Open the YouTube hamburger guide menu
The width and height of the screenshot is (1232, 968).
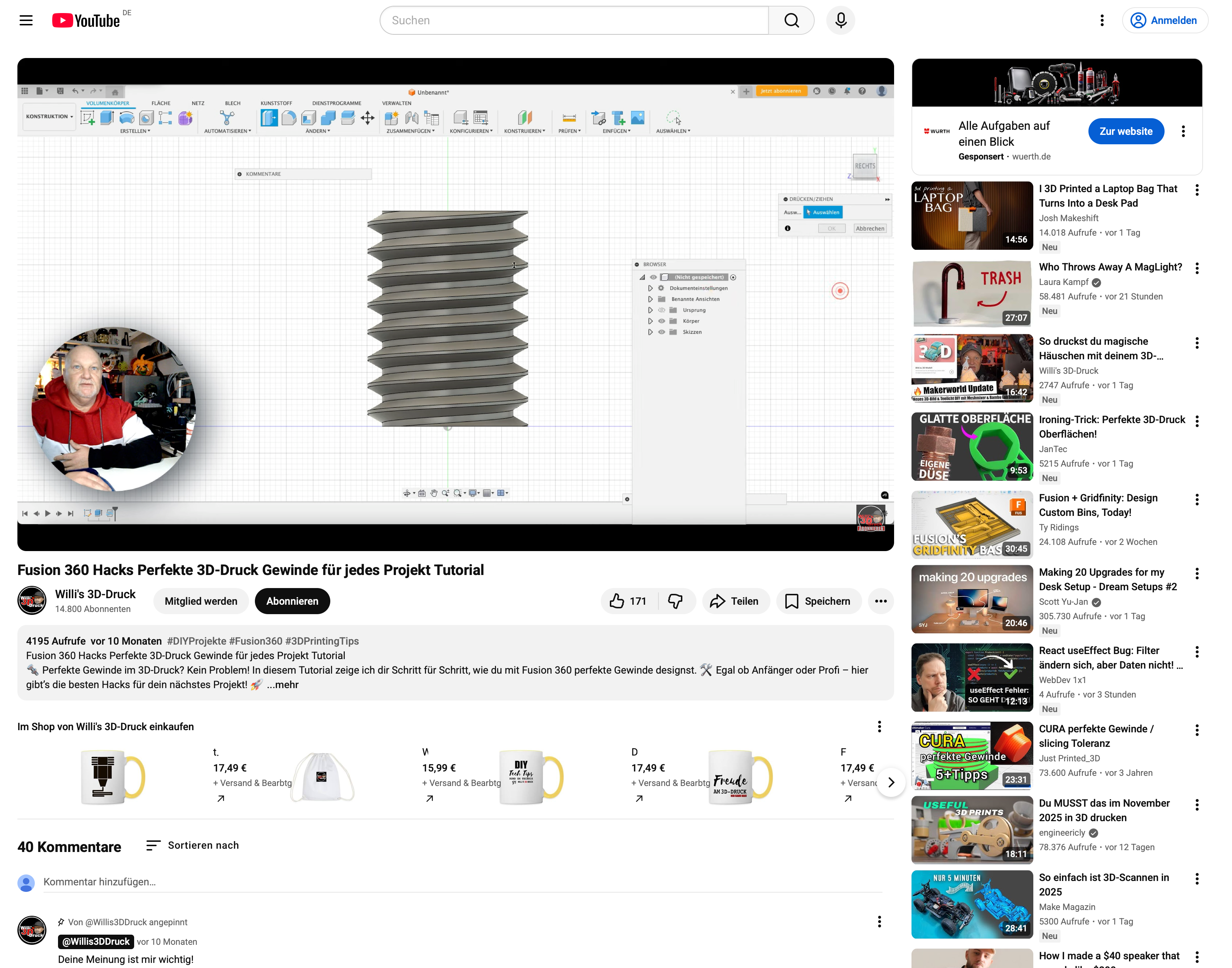(26, 20)
